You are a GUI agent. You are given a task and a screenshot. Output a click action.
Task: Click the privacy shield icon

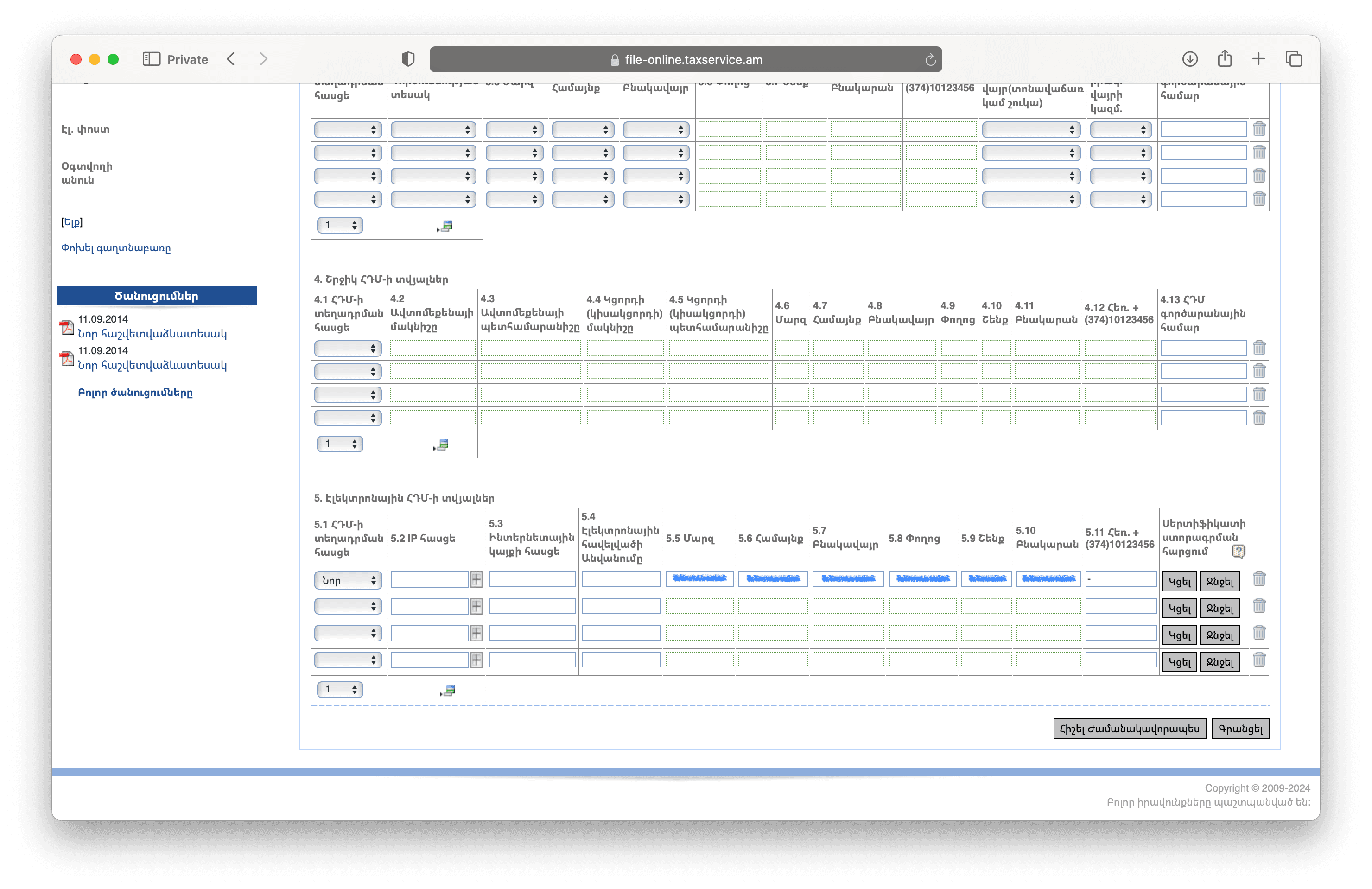point(408,59)
